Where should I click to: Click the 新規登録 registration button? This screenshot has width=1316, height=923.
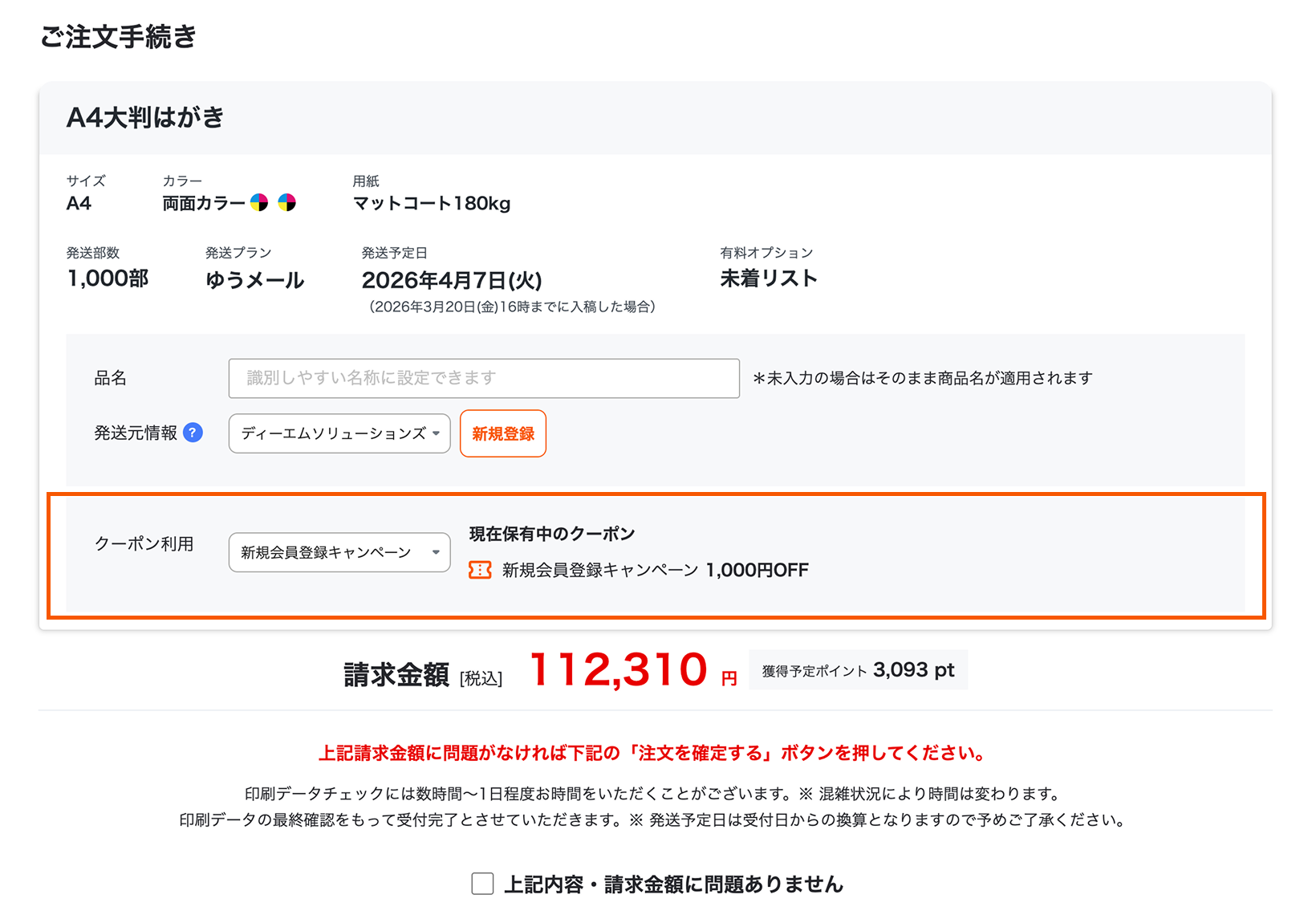(x=503, y=433)
